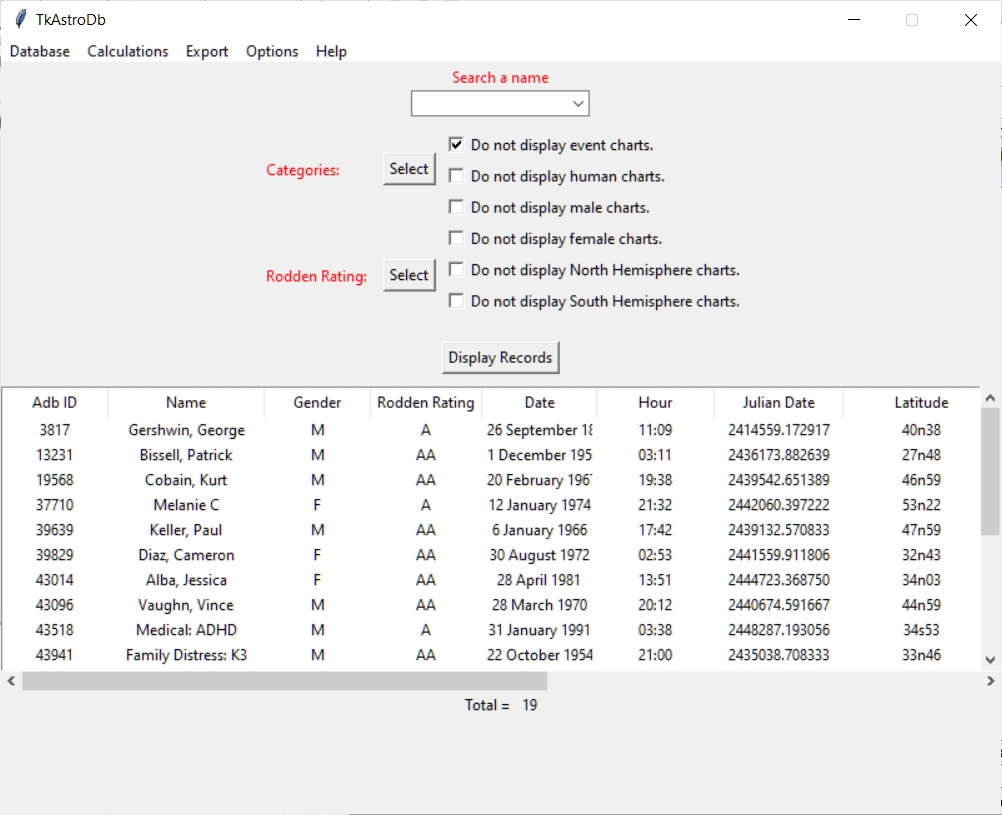This screenshot has height=815, width=1002.
Task: Close the TkAstroDb window
Action: point(971,20)
